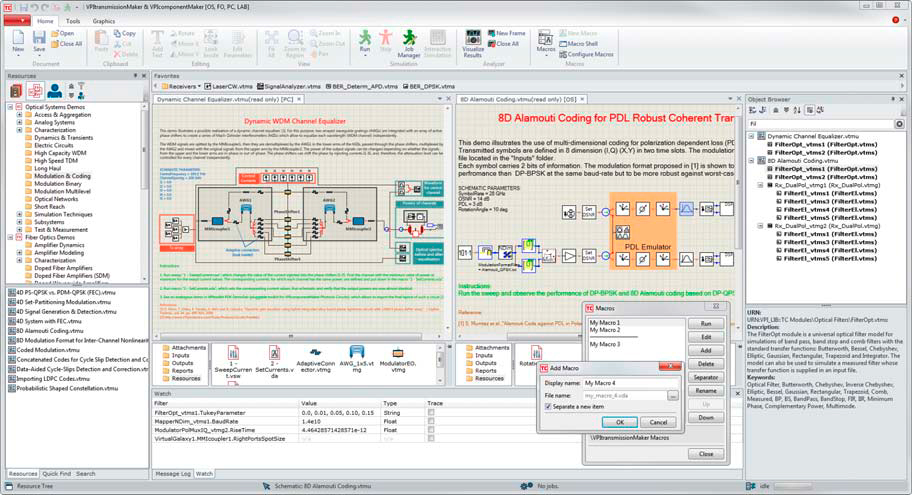Open the 1 - SweepCurrent.vsw file

[233, 362]
